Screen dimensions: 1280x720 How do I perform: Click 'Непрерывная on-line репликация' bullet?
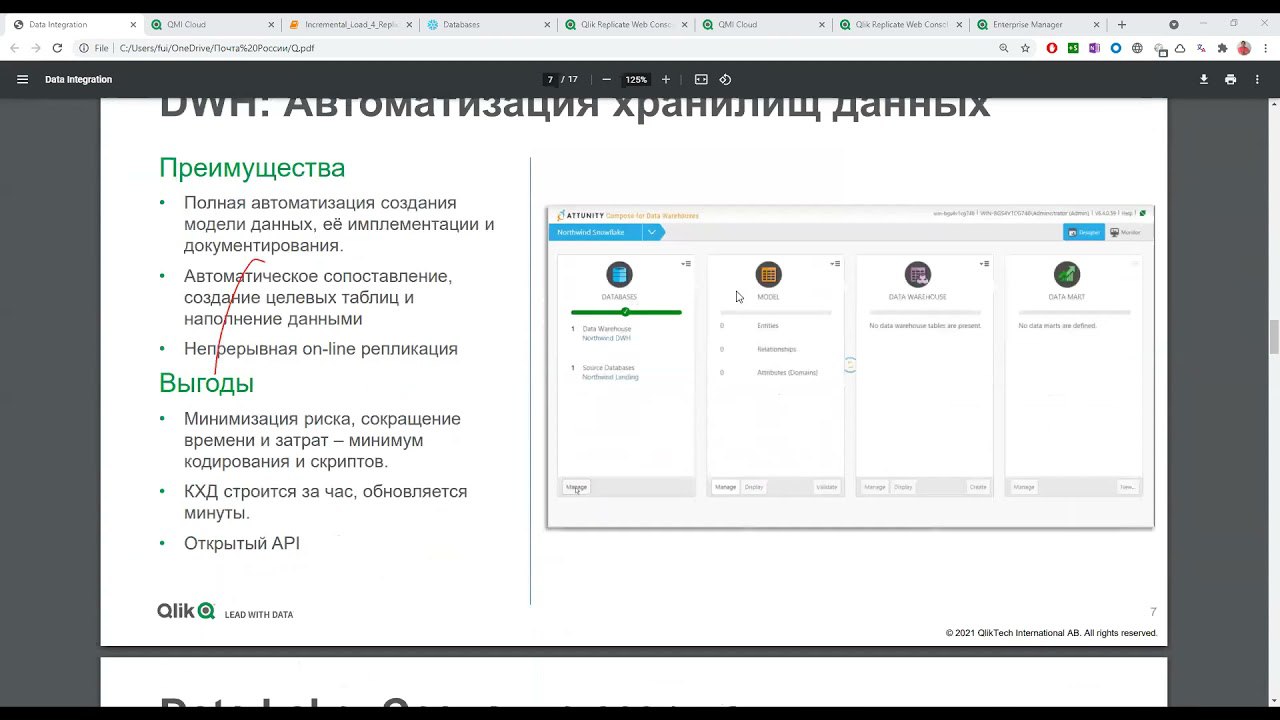point(321,349)
